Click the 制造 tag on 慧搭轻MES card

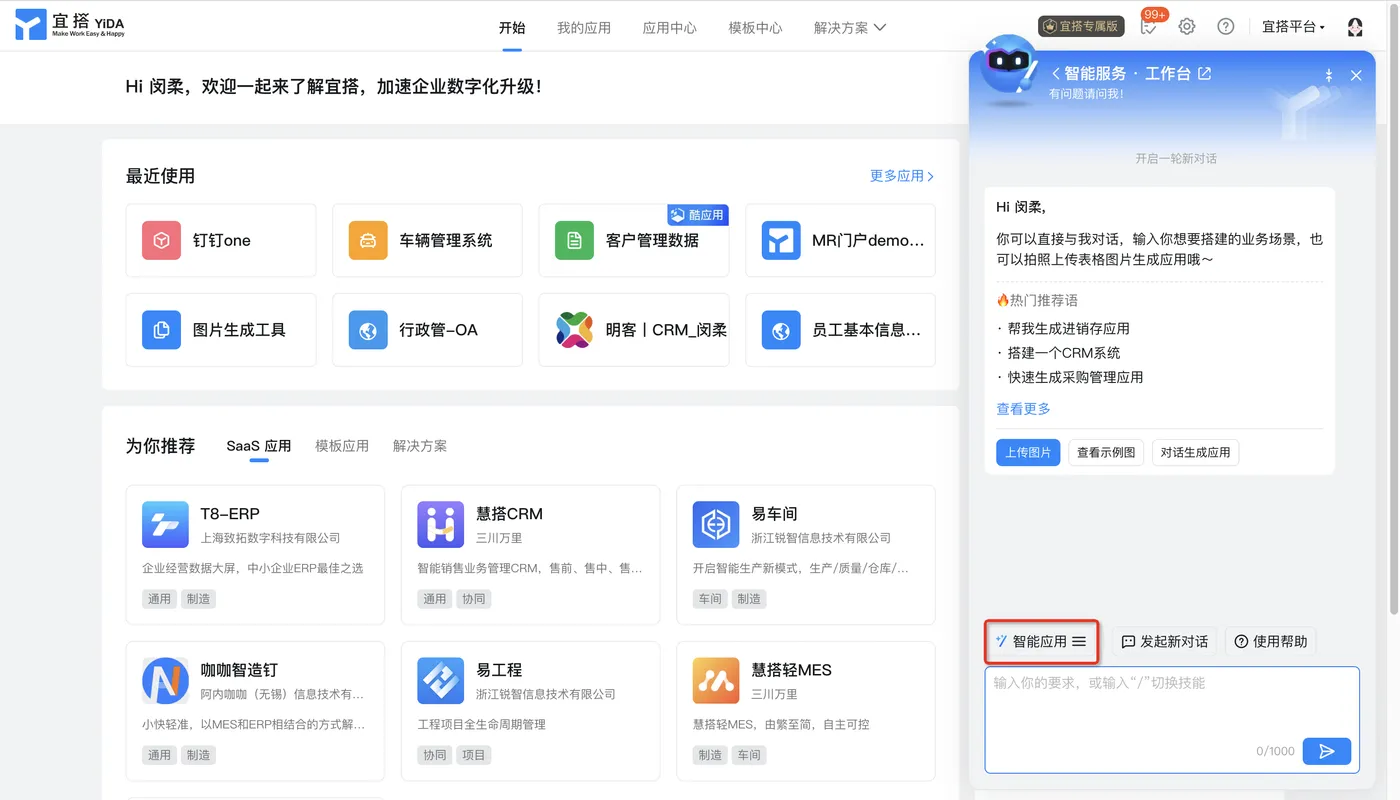(710, 755)
